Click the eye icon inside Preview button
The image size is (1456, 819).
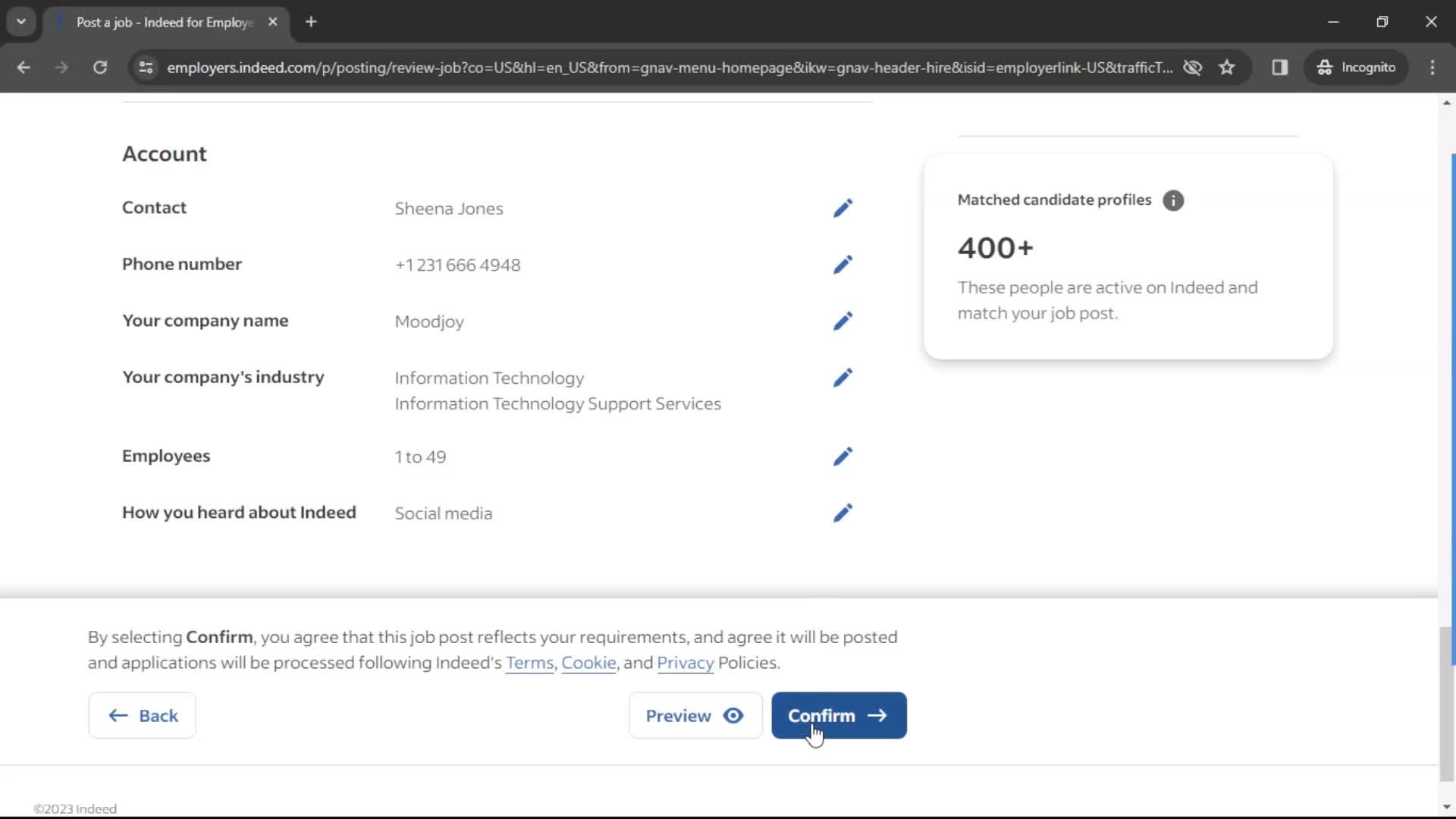point(735,715)
